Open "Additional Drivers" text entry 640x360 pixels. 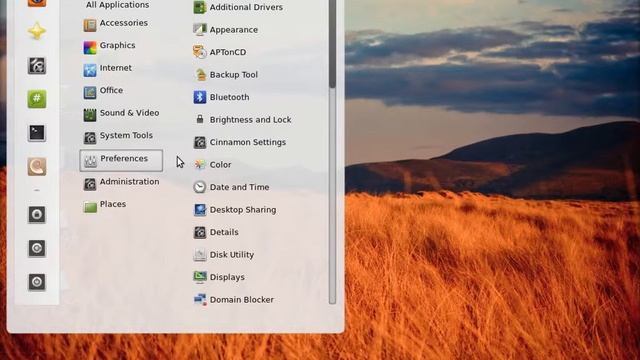pyautogui.click(x=246, y=7)
